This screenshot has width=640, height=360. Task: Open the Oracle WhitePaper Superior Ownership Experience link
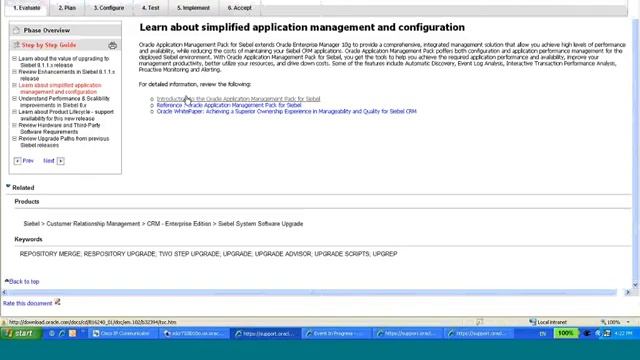pyautogui.click(x=287, y=111)
